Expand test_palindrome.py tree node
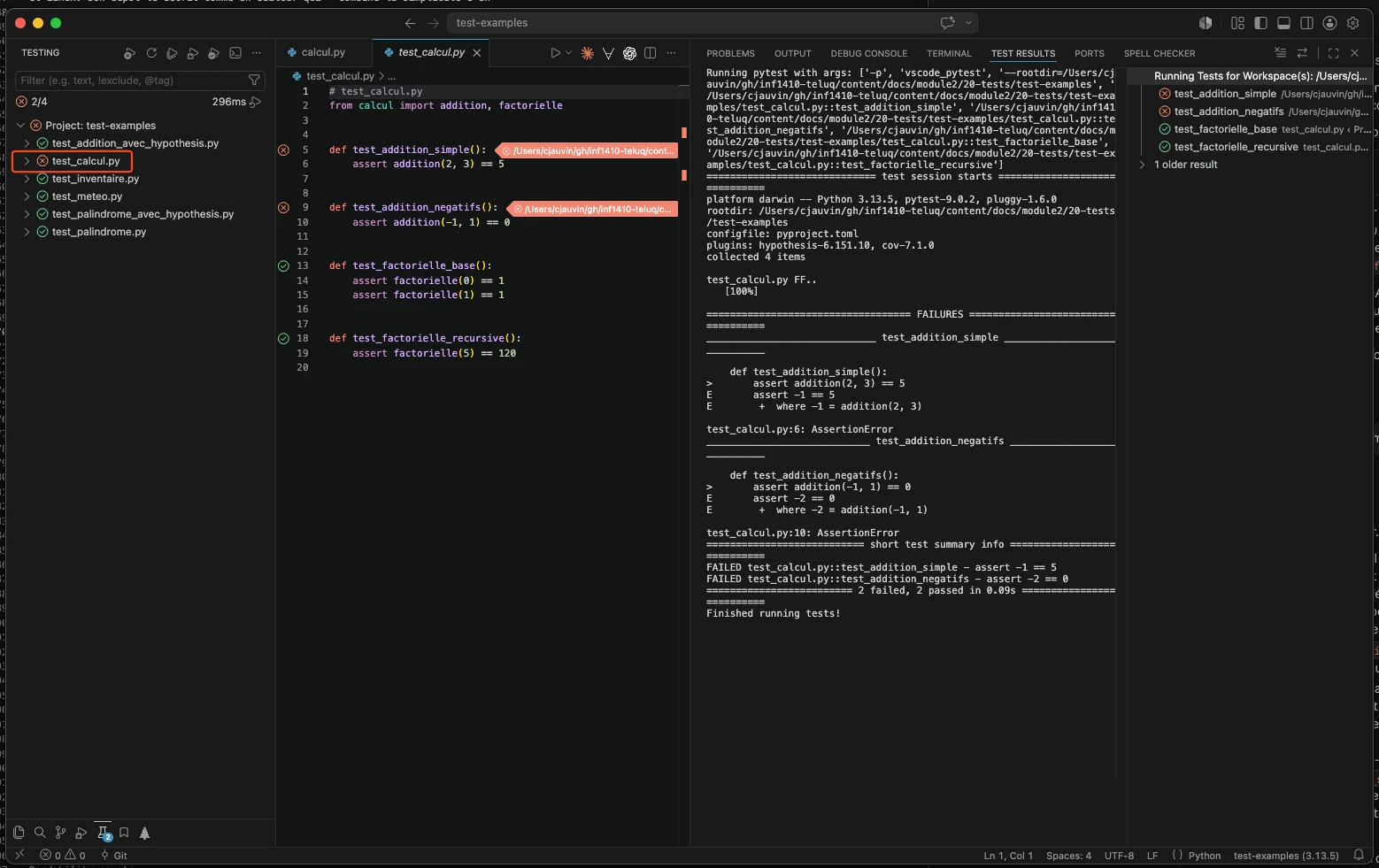This screenshot has width=1379, height=868. pyautogui.click(x=27, y=232)
